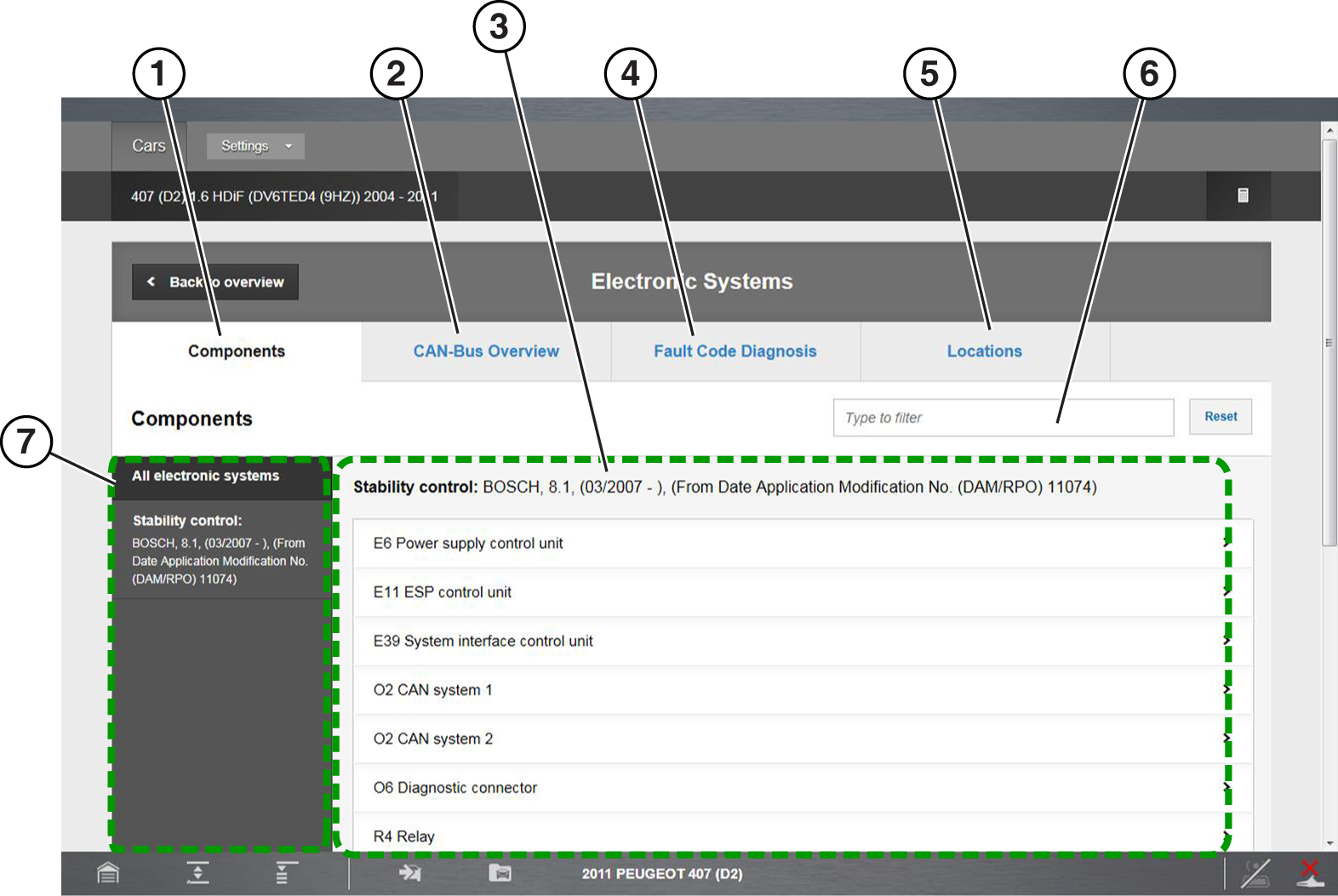This screenshot has width=1338, height=896.
Task: Click the vehicle change arrow icon
Action: coord(410,873)
